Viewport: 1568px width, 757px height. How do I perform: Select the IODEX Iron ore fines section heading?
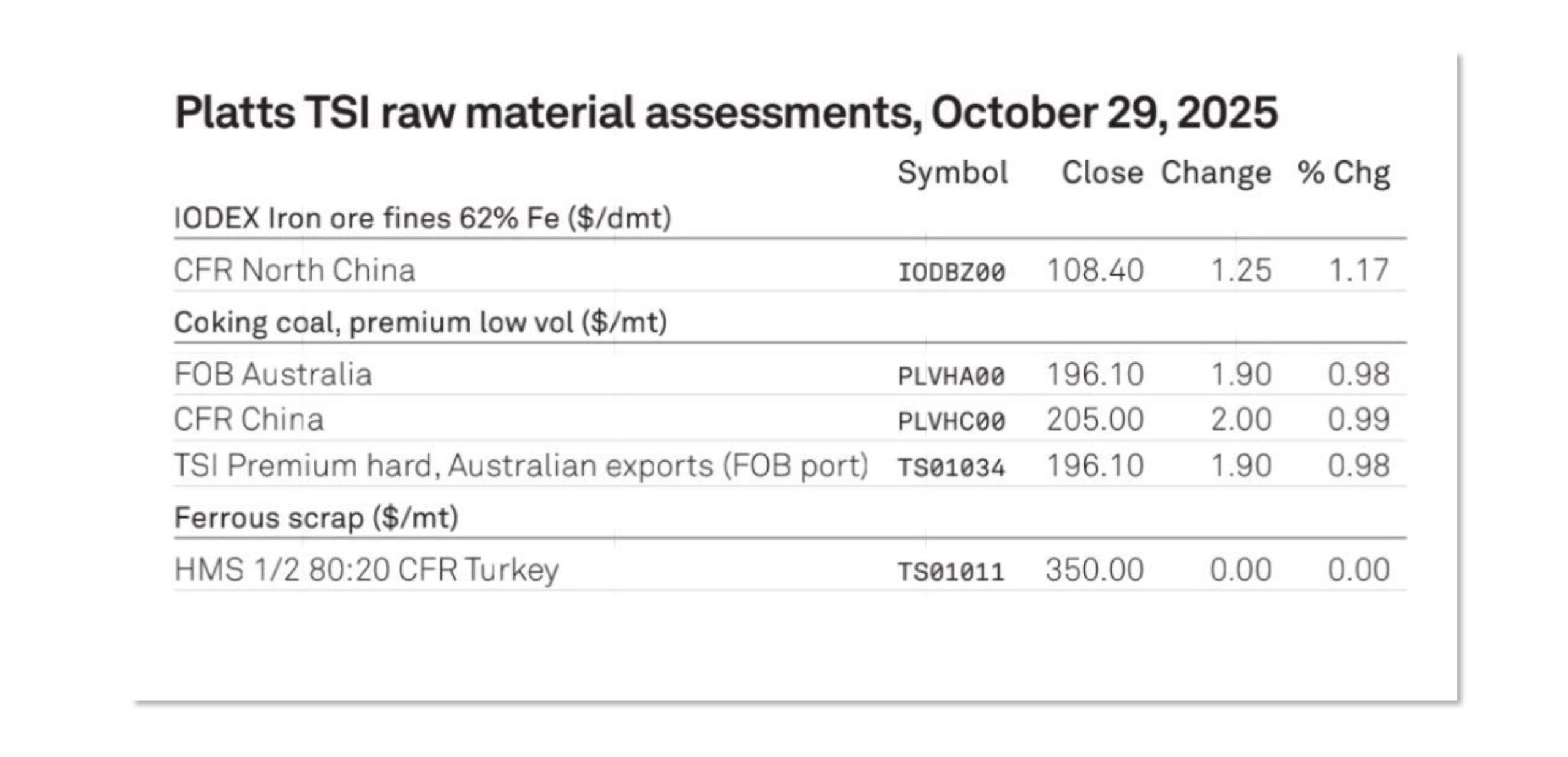423,218
